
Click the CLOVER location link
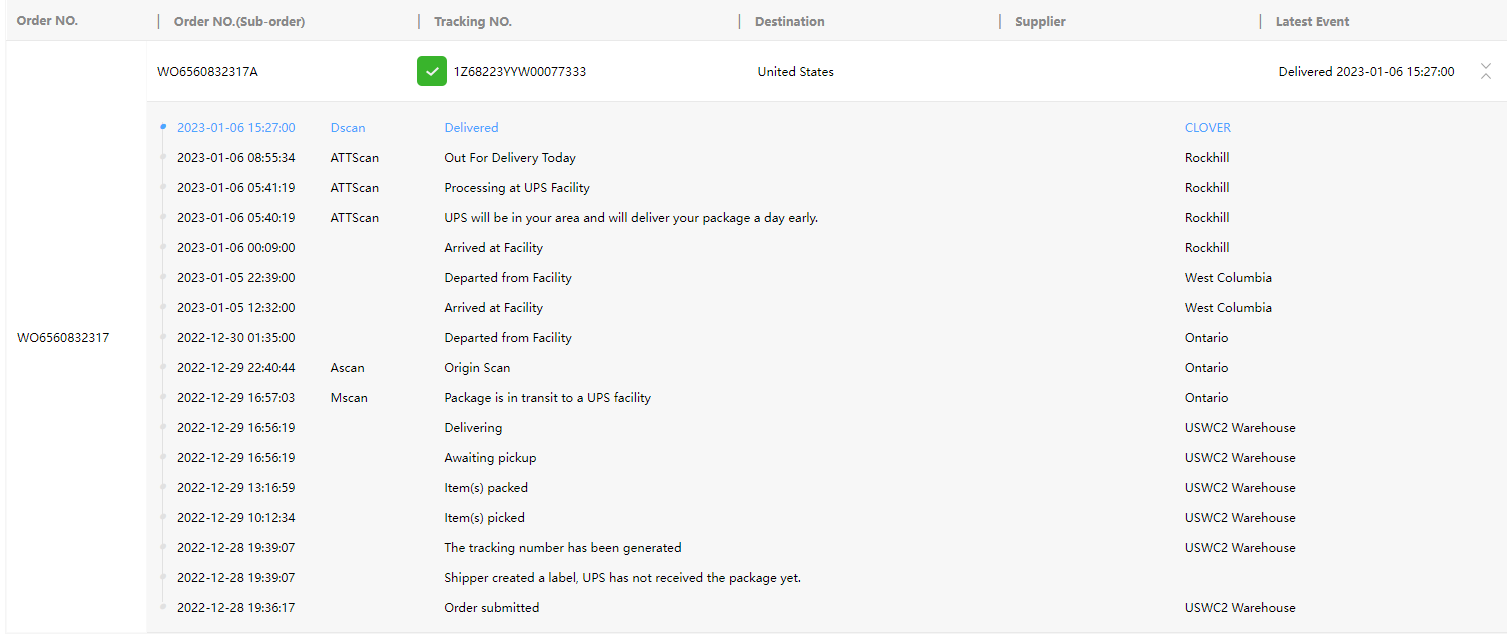[x=1208, y=128]
